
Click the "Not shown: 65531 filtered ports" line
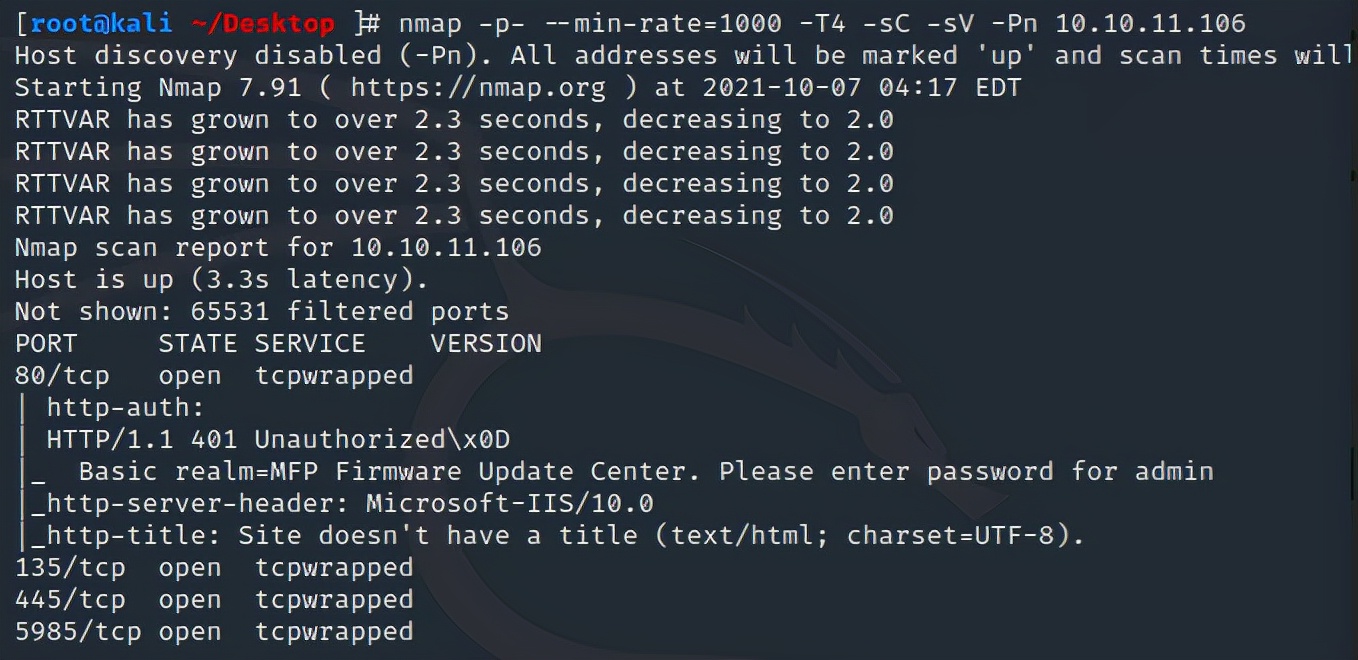point(262,311)
